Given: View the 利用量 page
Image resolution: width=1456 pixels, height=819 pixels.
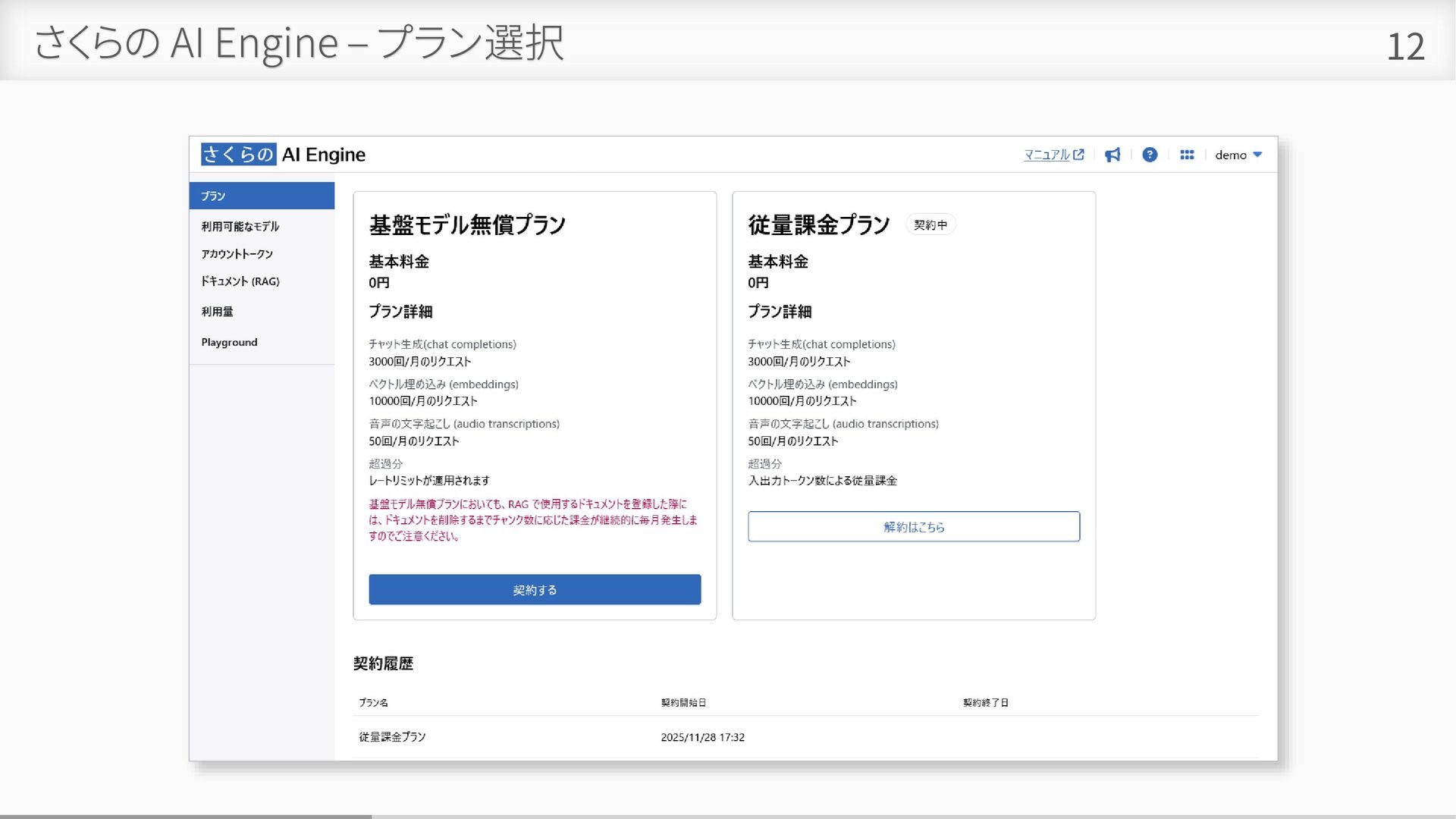Looking at the screenshot, I should point(217,312).
